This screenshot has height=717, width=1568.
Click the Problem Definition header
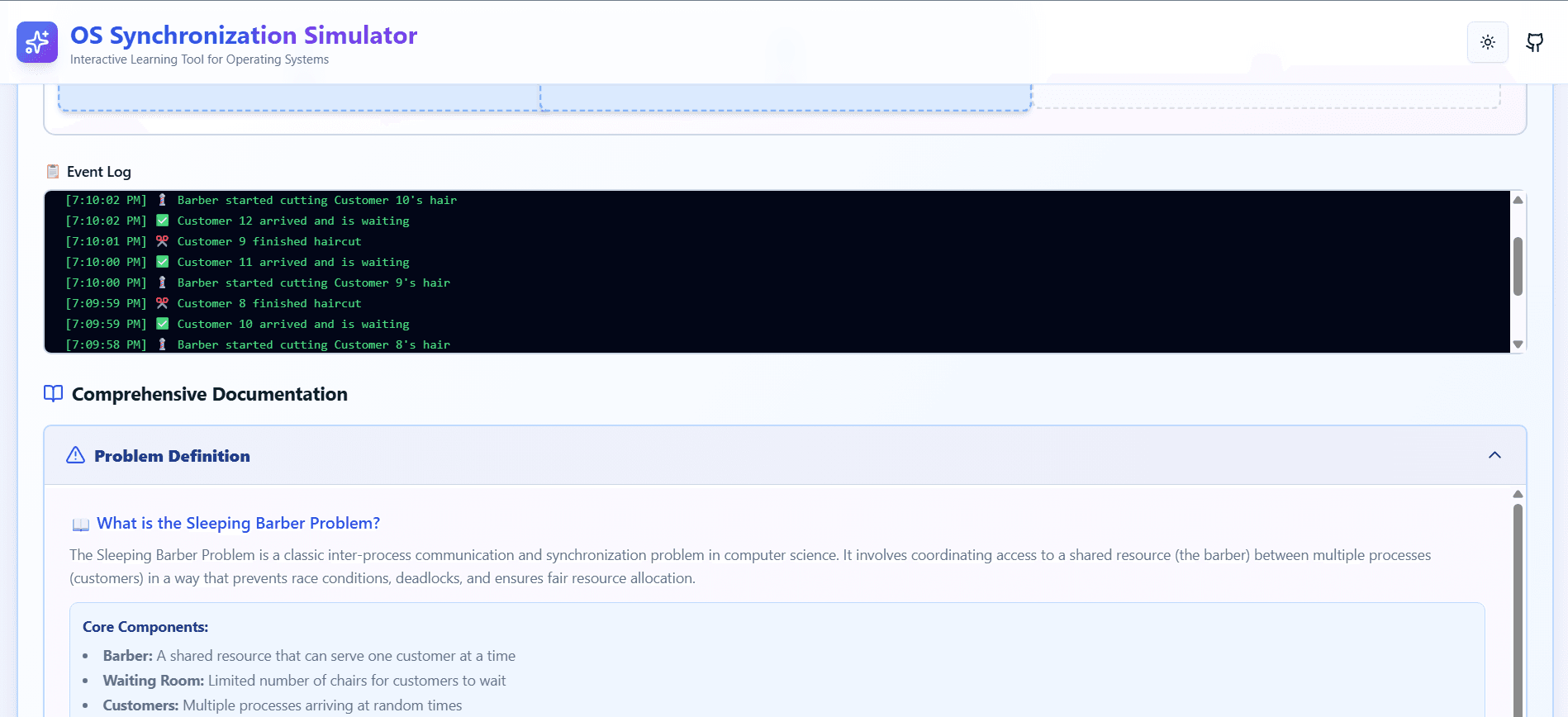(785, 455)
